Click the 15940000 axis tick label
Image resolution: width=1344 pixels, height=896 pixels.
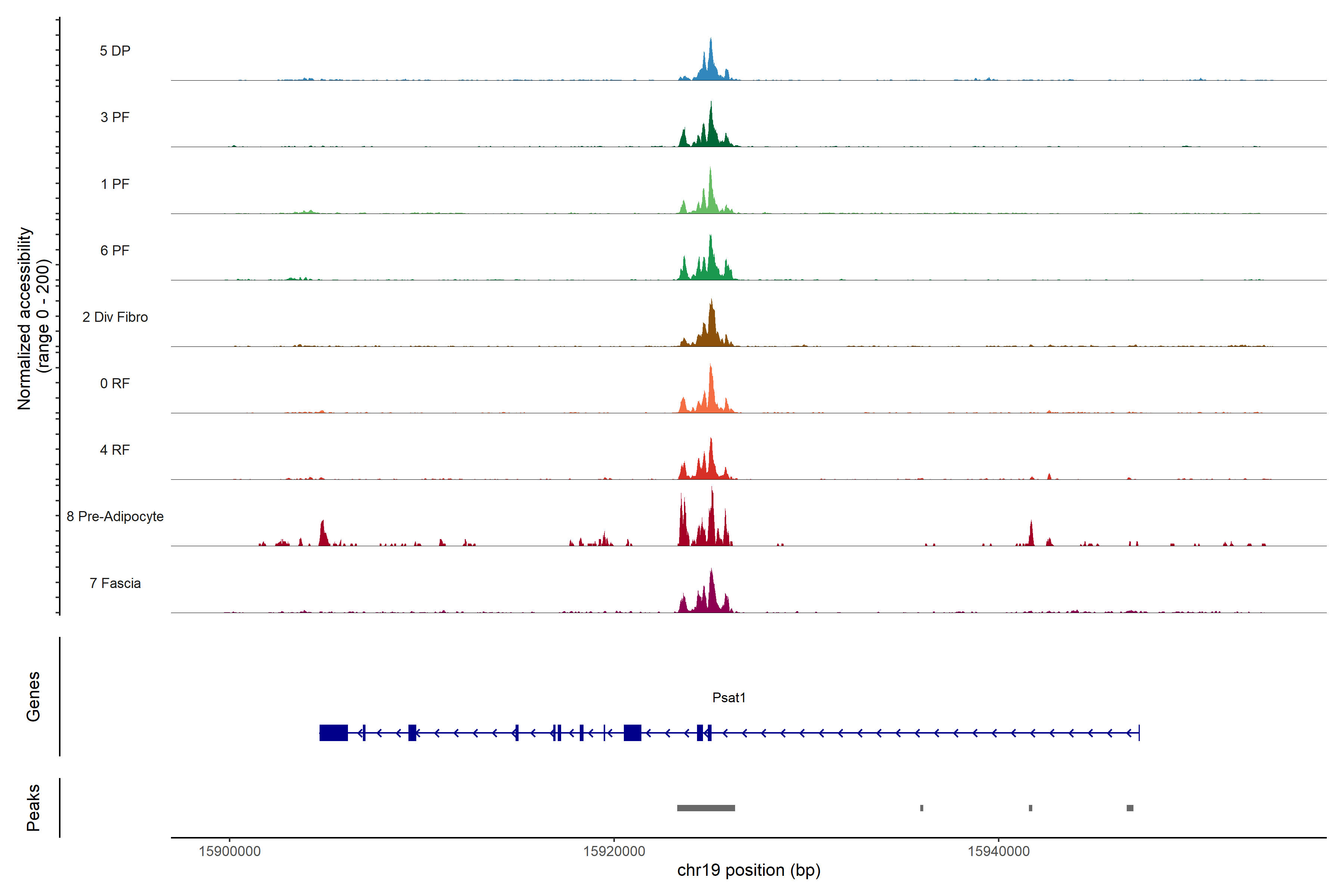coord(998,852)
